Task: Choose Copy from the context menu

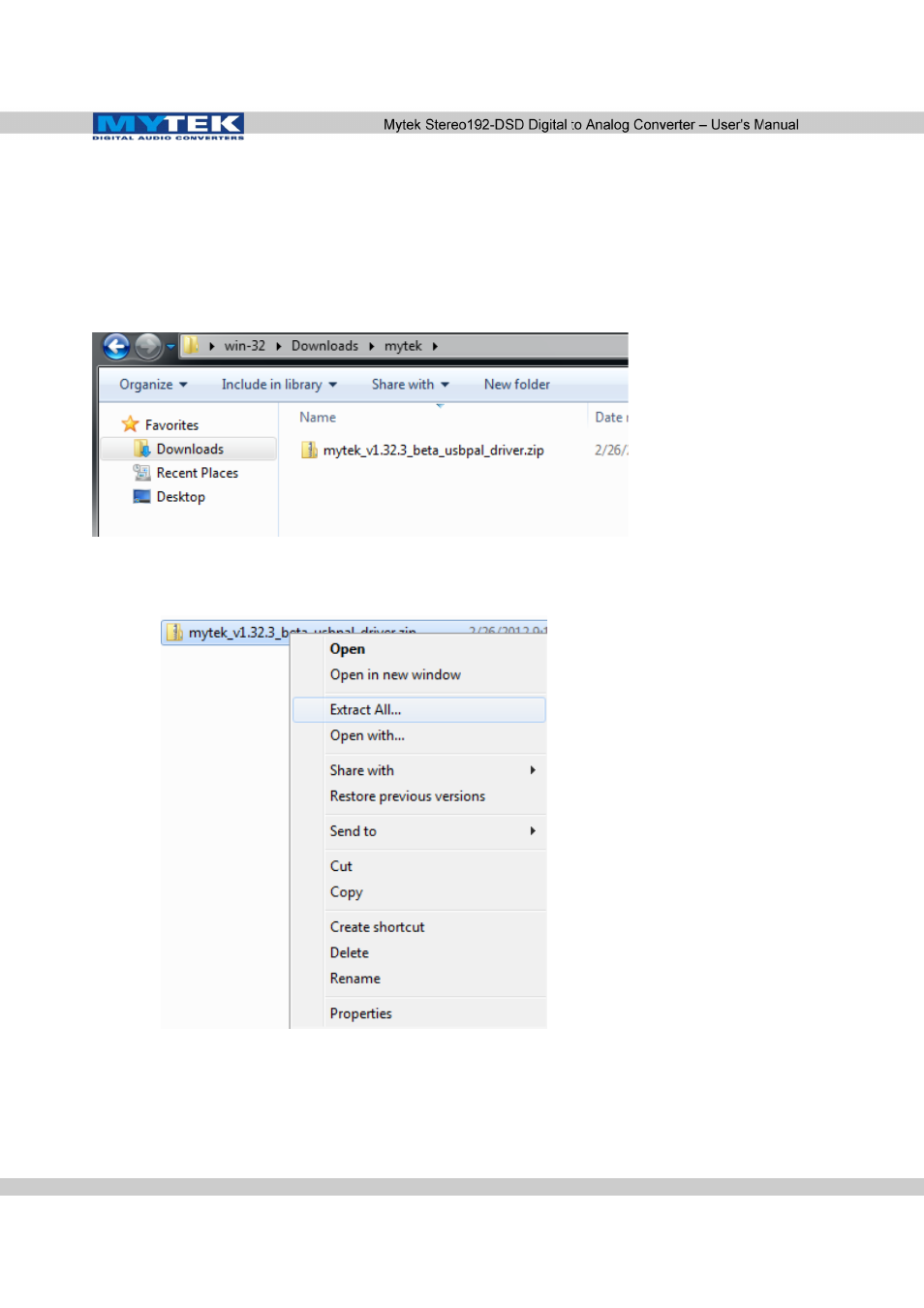Action: 347,892
